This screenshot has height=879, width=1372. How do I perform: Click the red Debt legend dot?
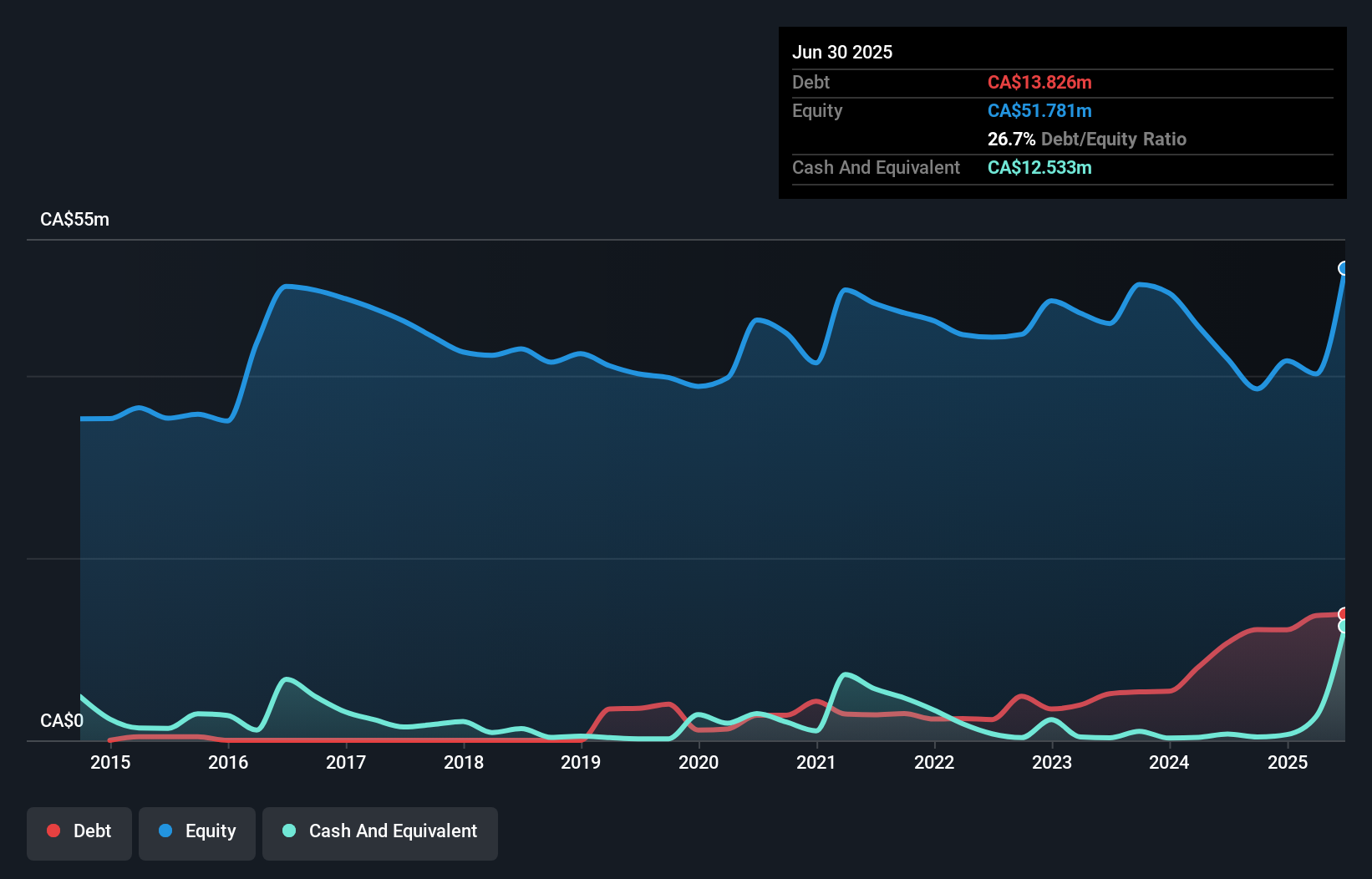tap(53, 831)
